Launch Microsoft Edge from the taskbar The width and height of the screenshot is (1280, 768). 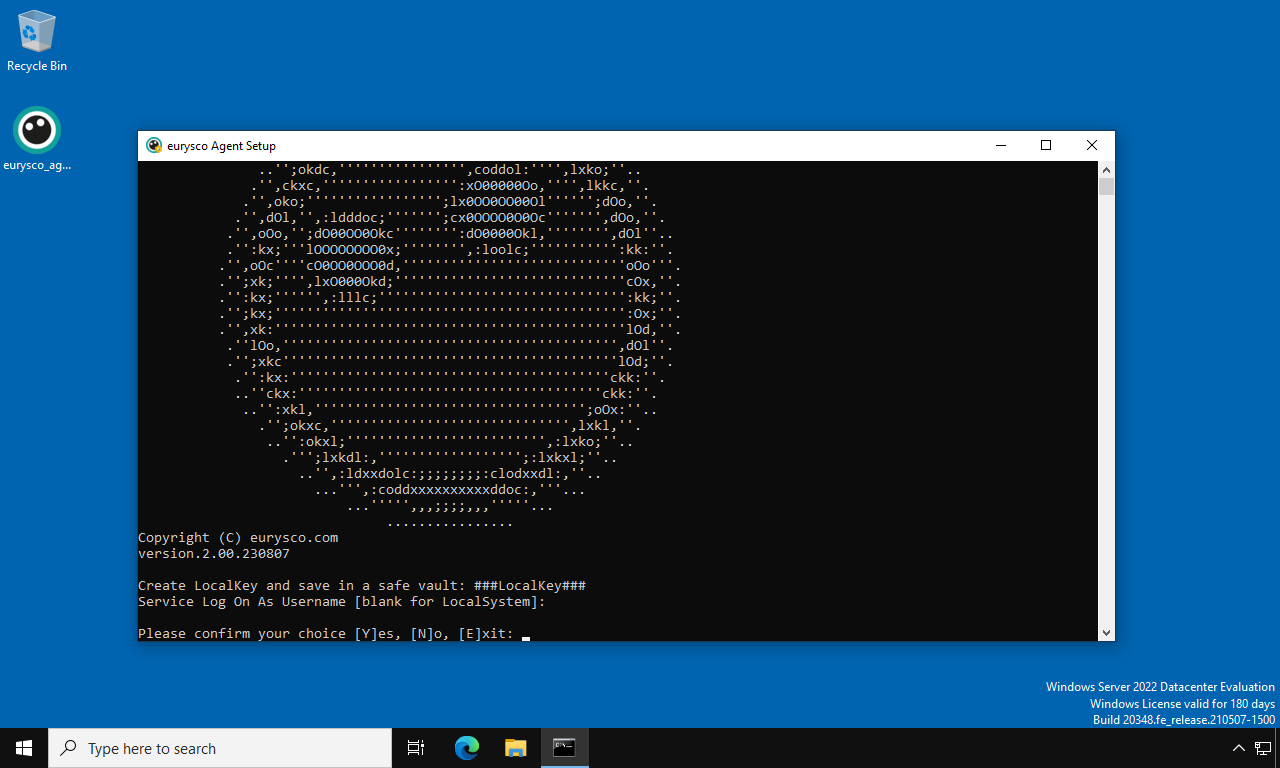click(x=466, y=748)
